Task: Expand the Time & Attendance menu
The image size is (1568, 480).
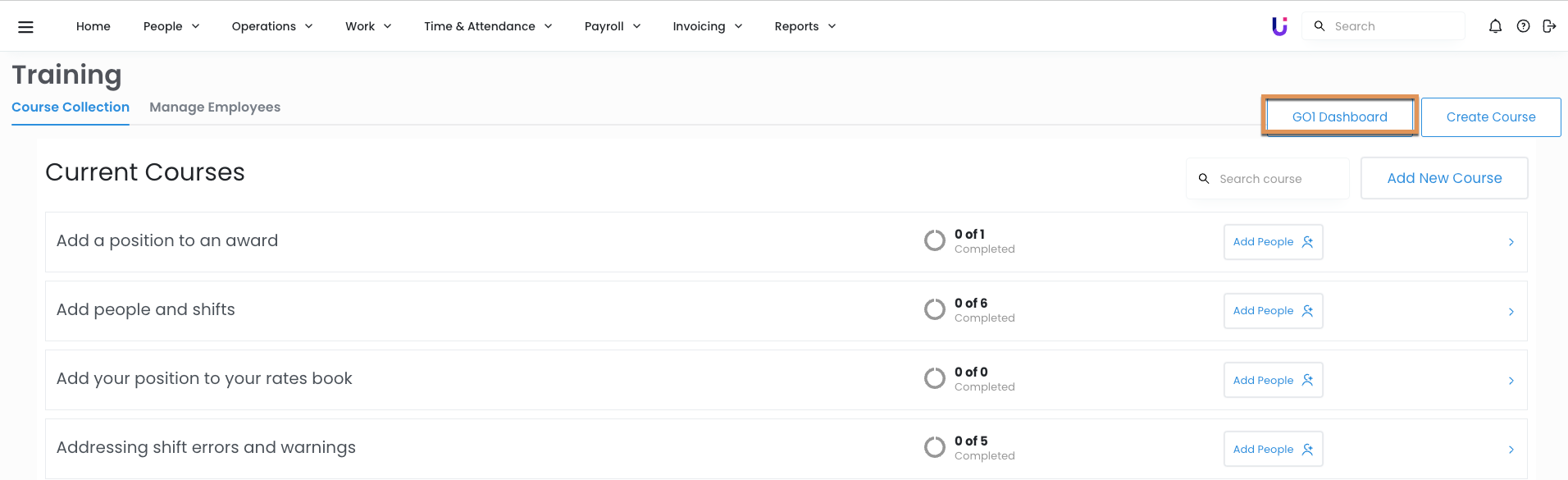Action: point(488,26)
